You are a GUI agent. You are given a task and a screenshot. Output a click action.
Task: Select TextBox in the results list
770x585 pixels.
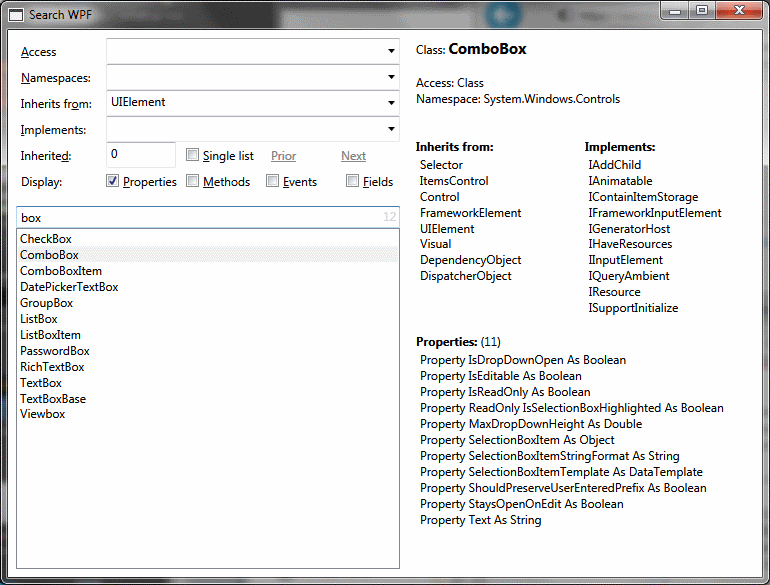207,383
